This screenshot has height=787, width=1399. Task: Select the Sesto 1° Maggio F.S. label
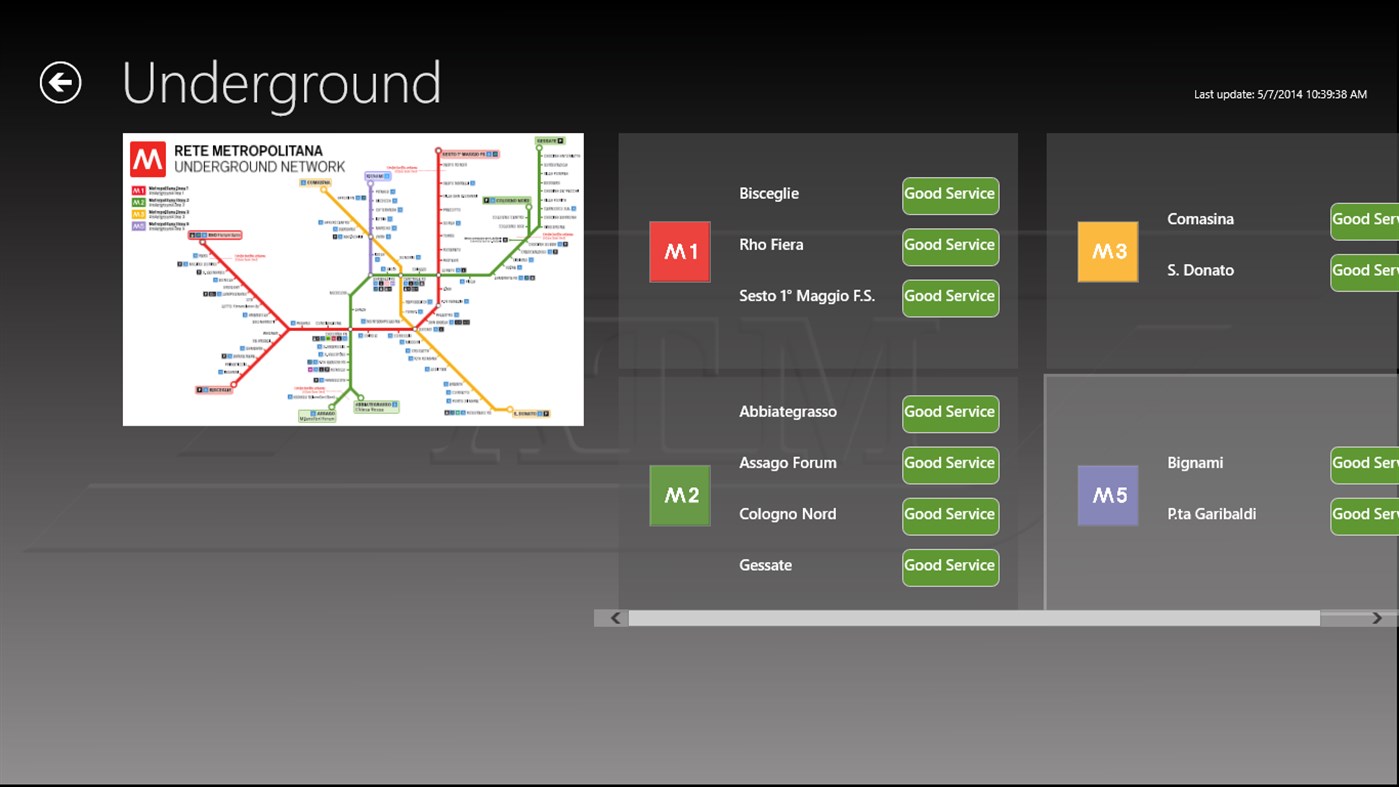807,296
